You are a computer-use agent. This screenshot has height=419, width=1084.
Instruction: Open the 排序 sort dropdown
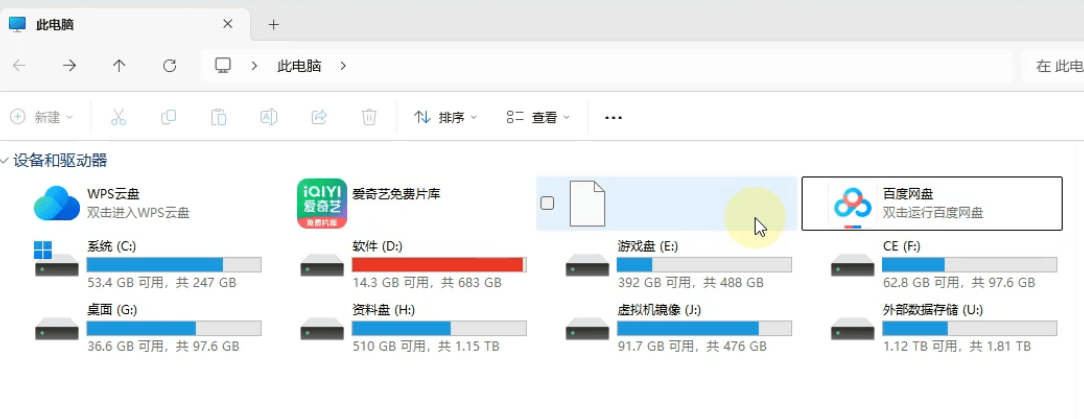(x=446, y=117)
